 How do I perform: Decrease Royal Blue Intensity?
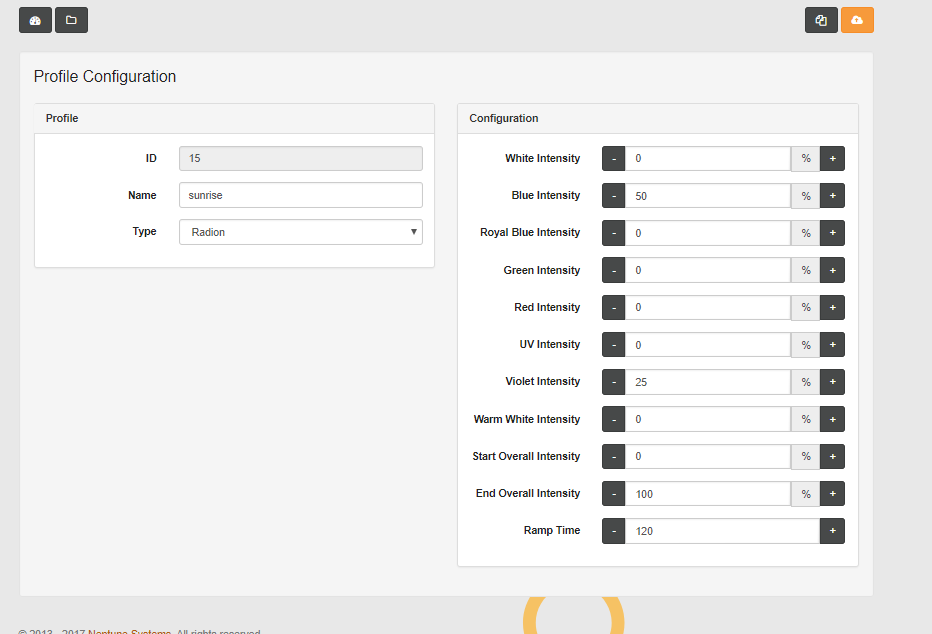(613, 233)
